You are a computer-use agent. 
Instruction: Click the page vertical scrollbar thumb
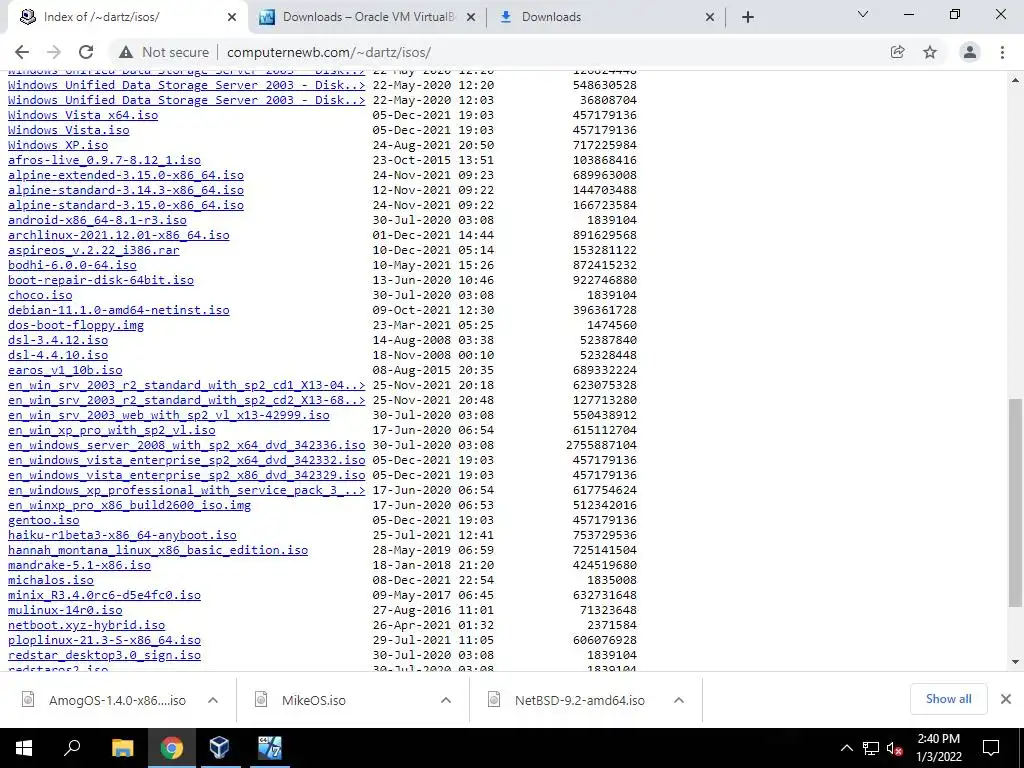(x=1015, y=503)
